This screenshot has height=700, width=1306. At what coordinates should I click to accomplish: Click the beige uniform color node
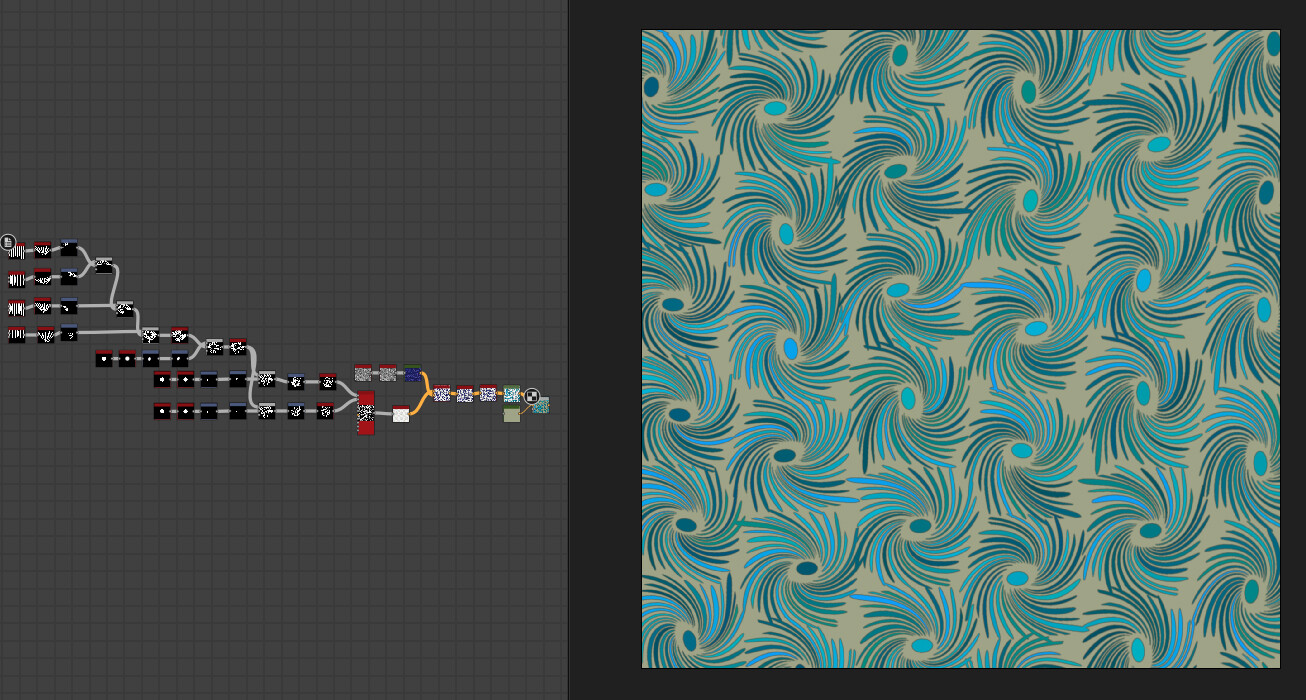pos(512,414)
